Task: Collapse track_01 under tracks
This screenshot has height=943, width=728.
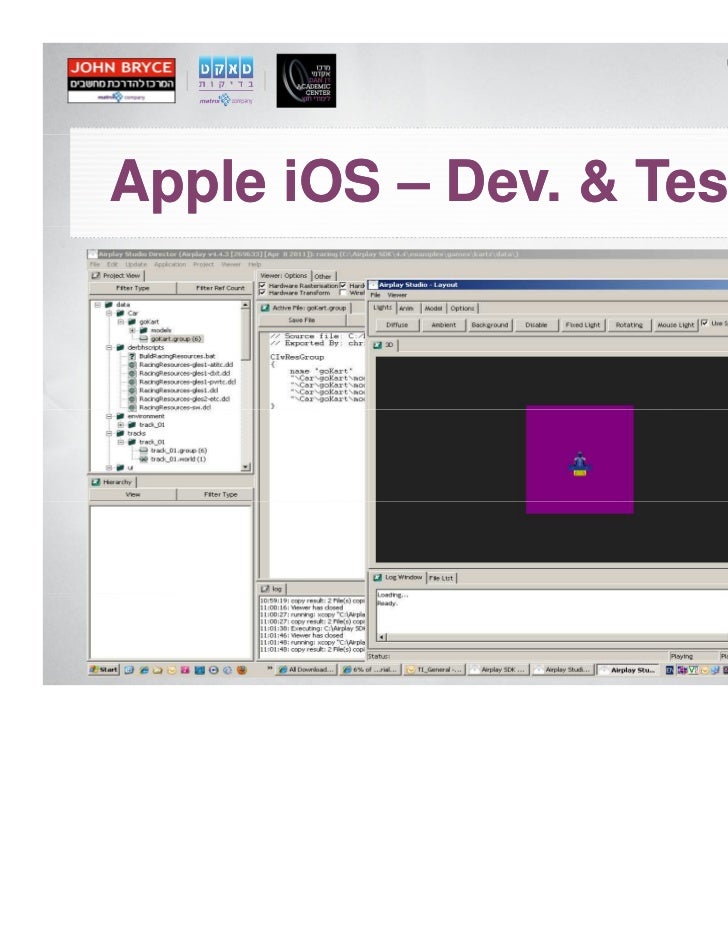Action: click(x=120, y=442)
